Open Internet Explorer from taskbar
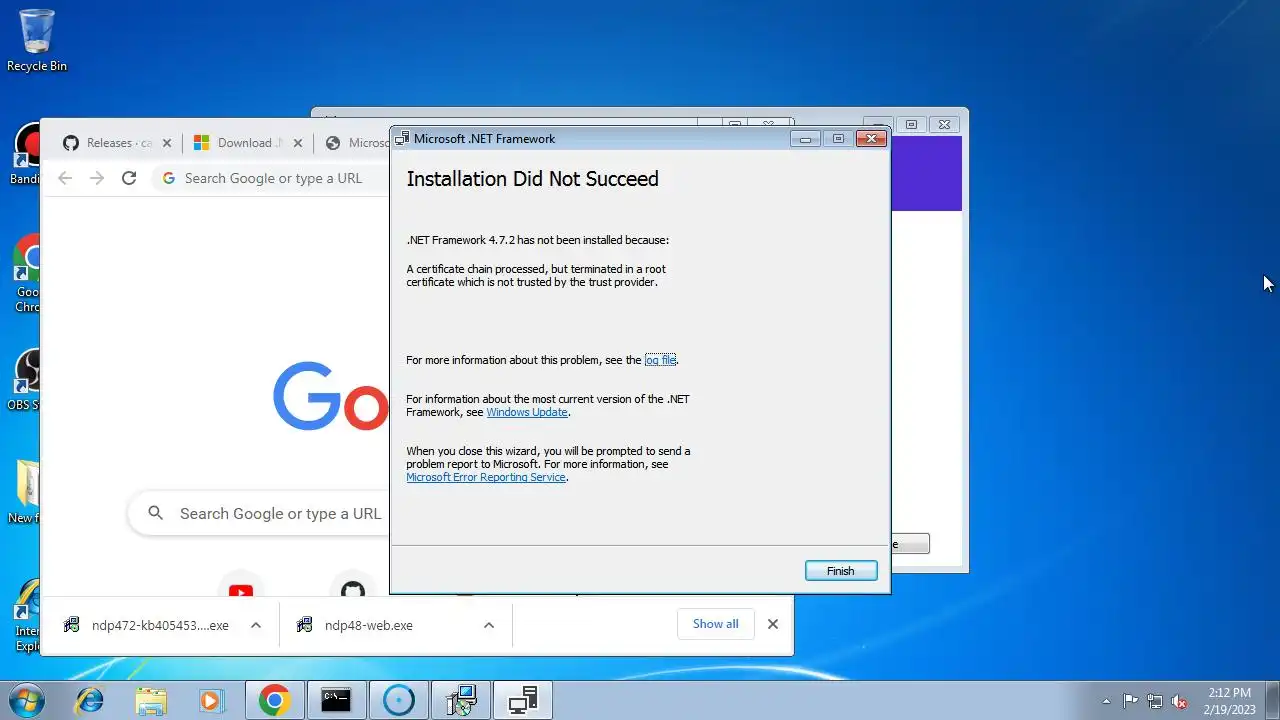The width and height of the screenshot is (1280, 720). (x=90, y=700)
